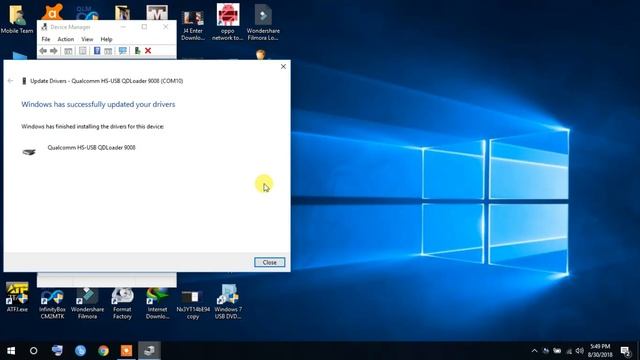Image resolution: width=640 pixels, height=360 pixels.
Task: Click computer icon next to Cortana on taskbar
Action: coord(57,351)
